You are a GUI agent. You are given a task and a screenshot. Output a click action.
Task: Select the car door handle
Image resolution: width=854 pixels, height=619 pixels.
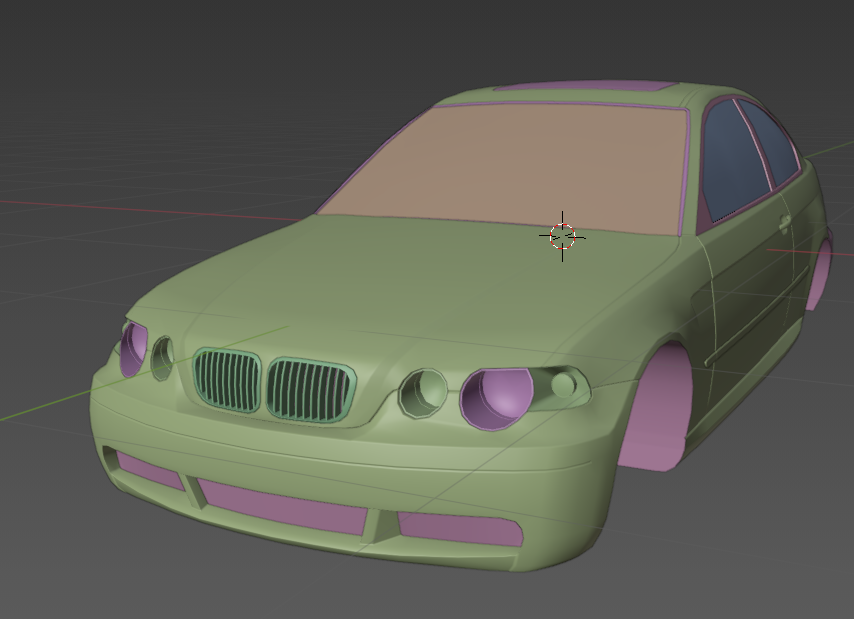point(784,222)
